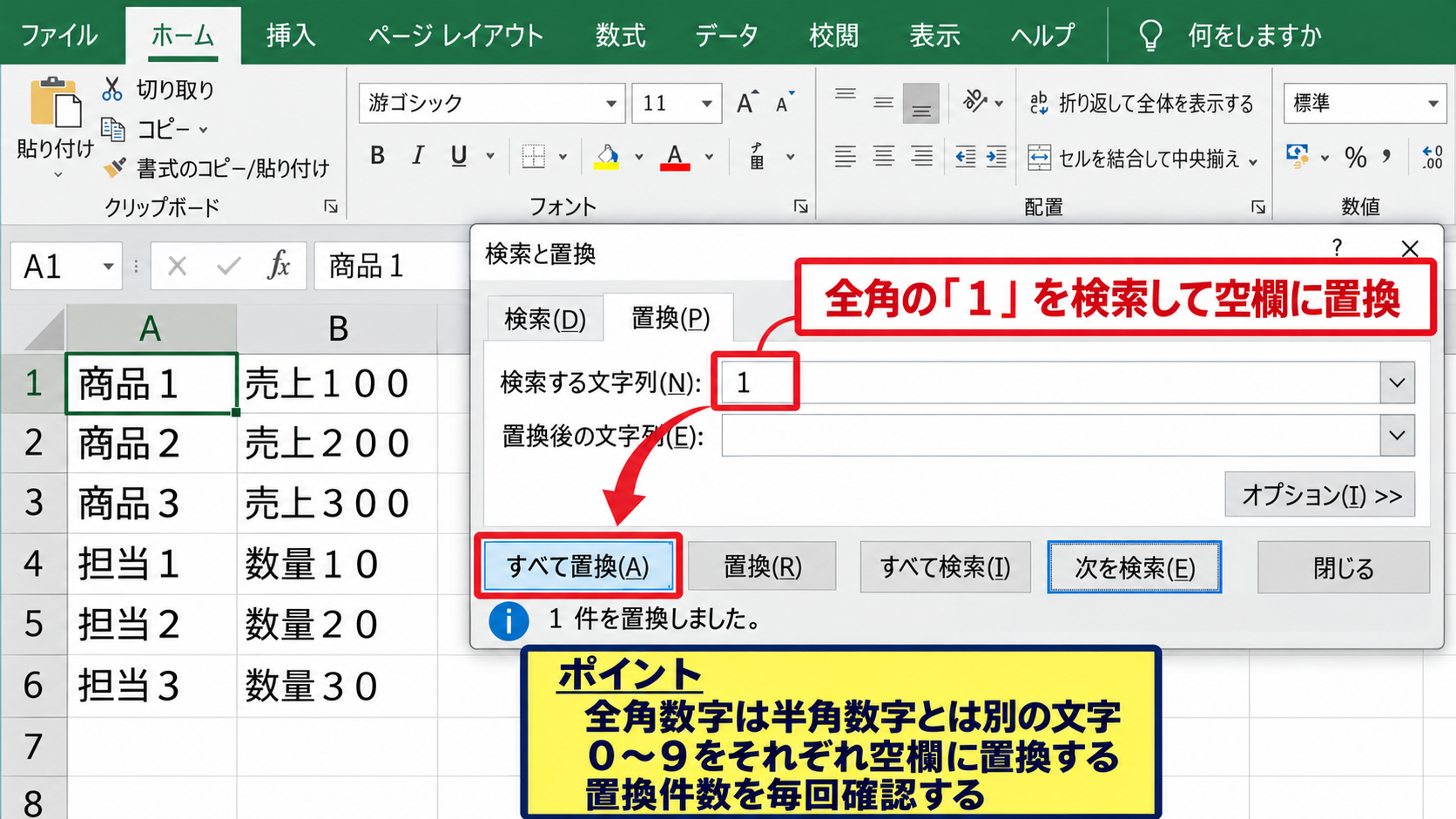Screen dimensions: 1456x819
Task: Click the Close (閉じる) dialog button
Action: 1344,567
